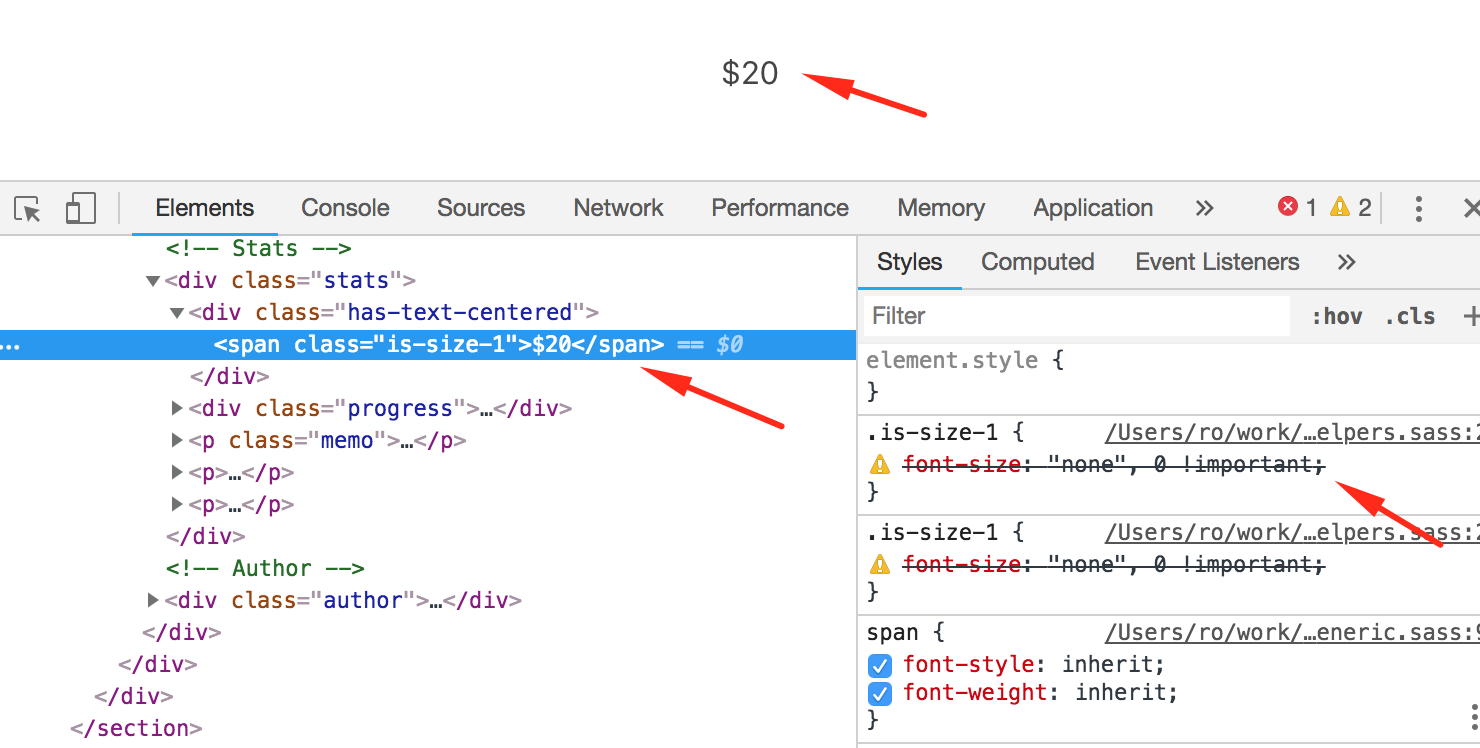Expand the p class memo node
Image resolution: width=1480 pixels, height=748 pixels.
177,440
